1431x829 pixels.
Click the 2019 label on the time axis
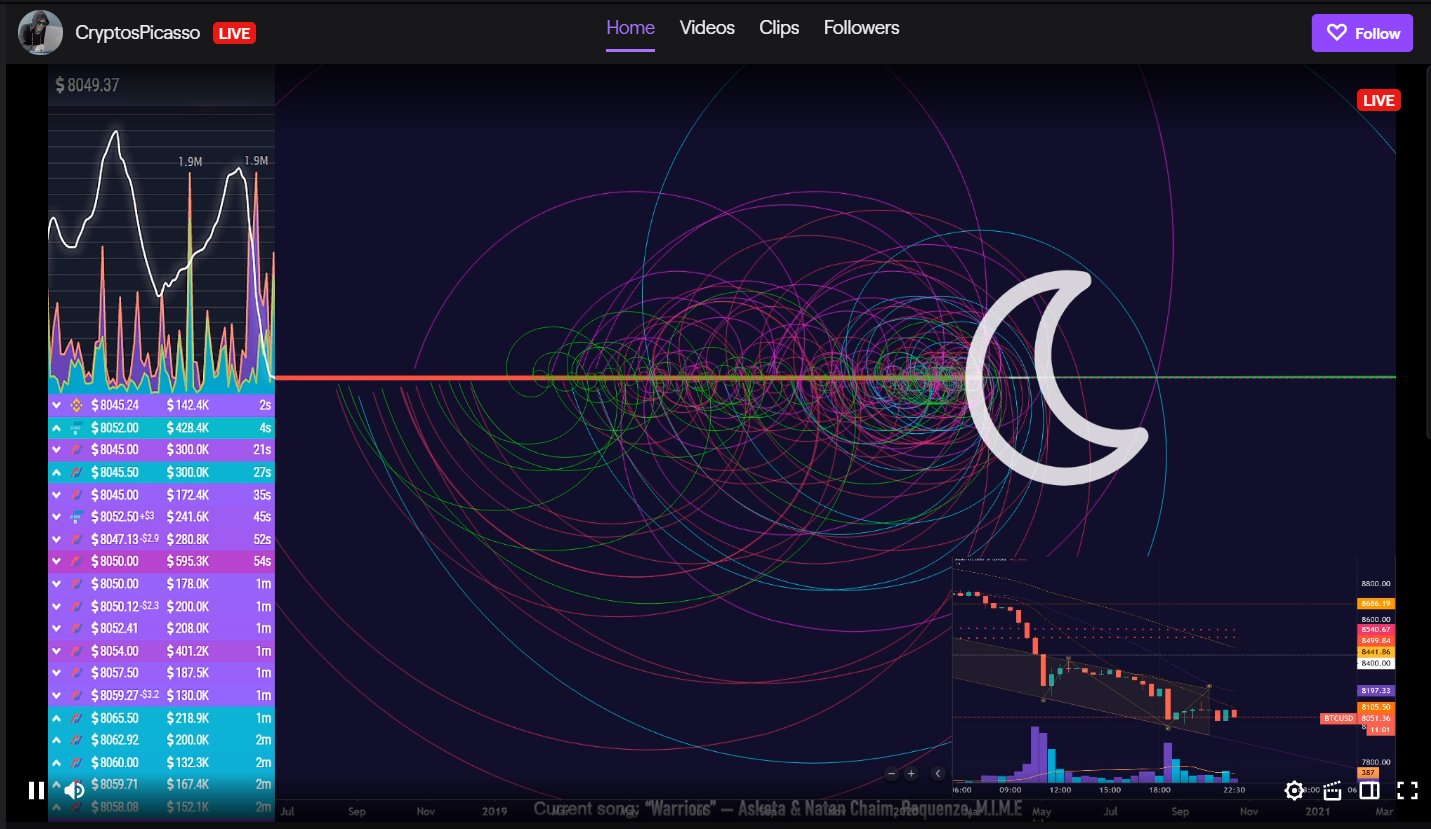(494, 812)
